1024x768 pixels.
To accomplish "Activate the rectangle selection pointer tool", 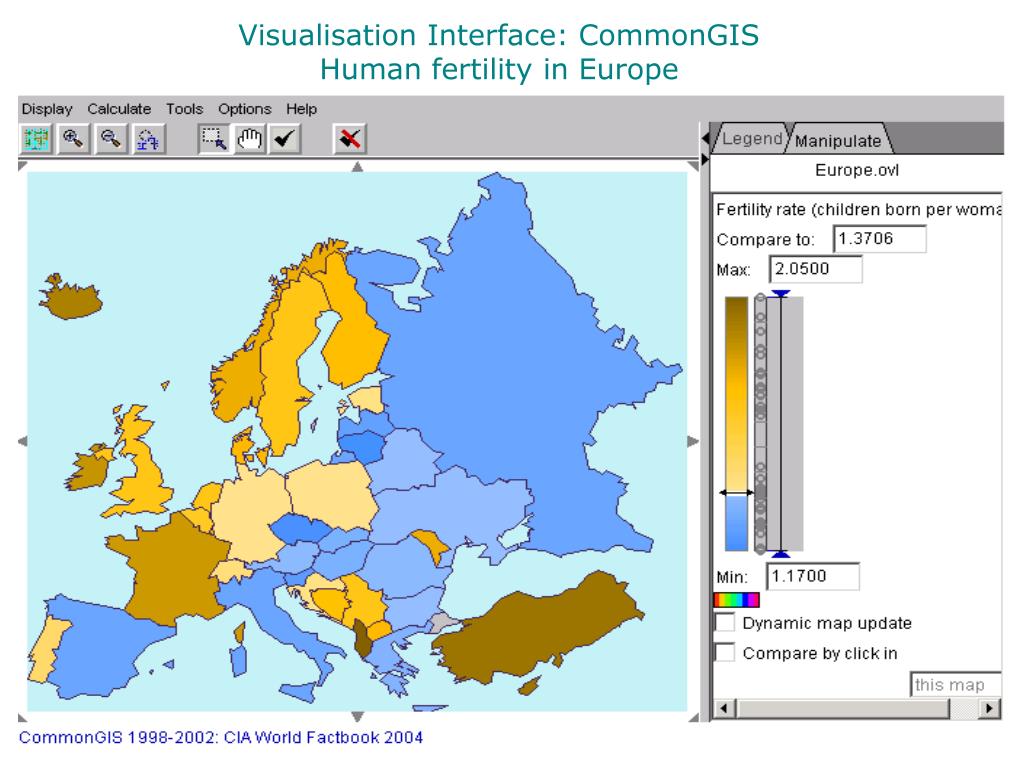I will [214, 138].
